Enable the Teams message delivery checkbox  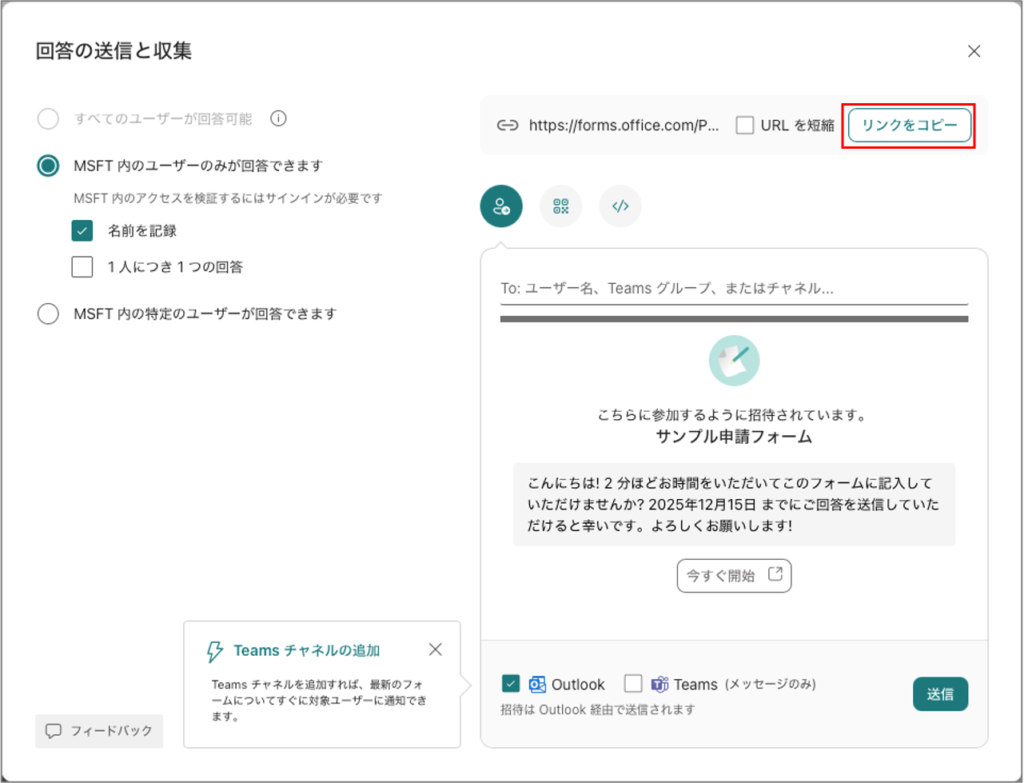tap(633, 684)
